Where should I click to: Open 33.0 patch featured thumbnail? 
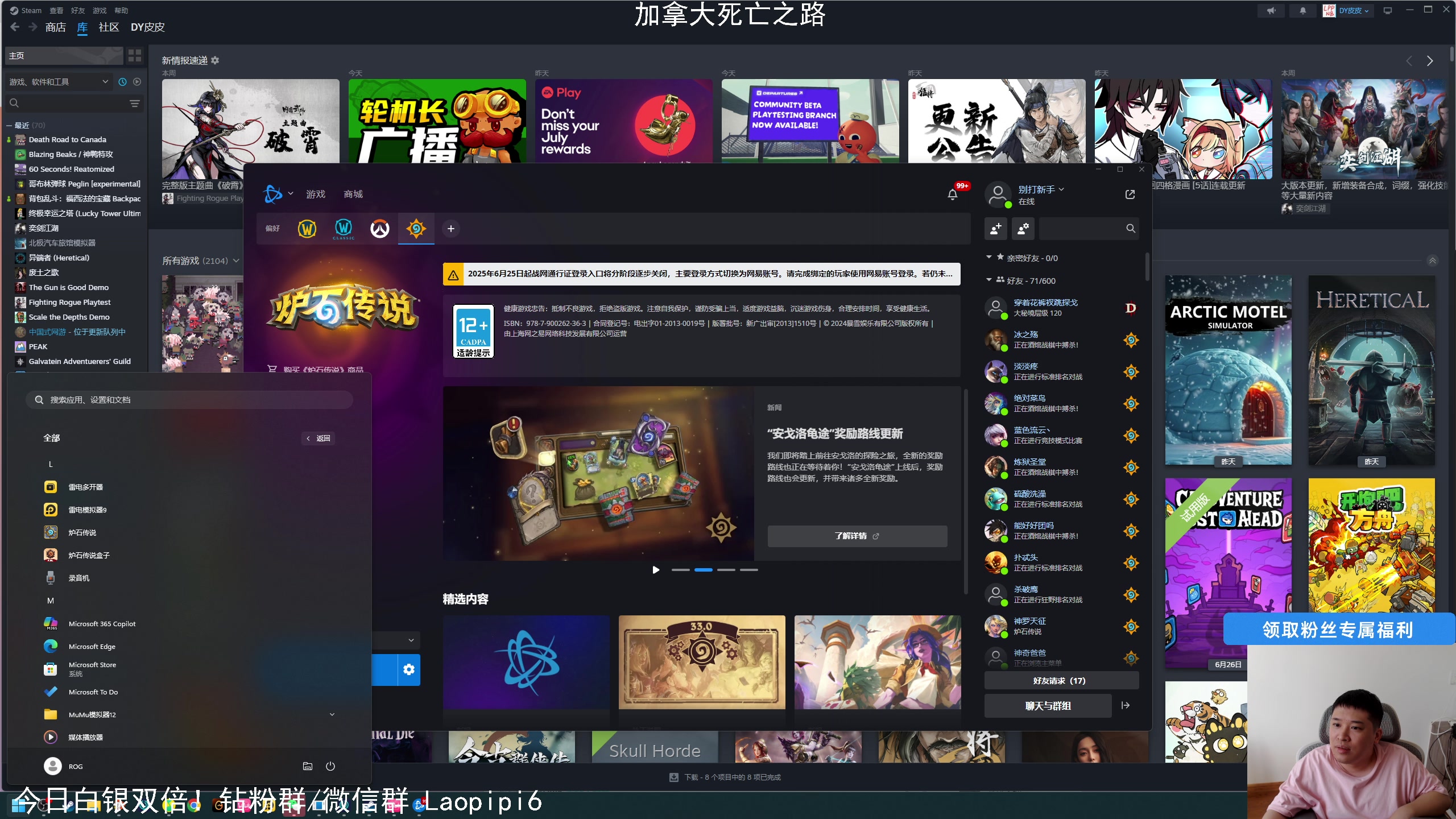coord(702,662)
